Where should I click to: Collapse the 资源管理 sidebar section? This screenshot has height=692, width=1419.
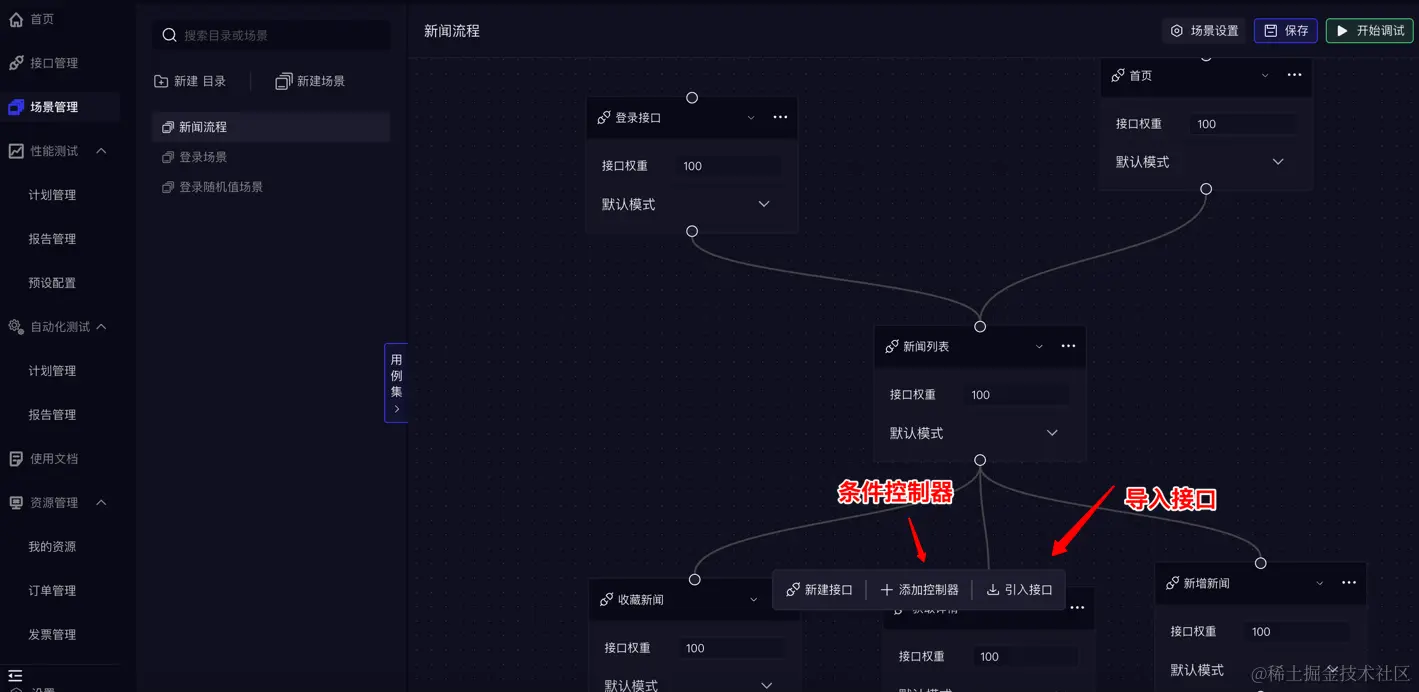[101, 503]
